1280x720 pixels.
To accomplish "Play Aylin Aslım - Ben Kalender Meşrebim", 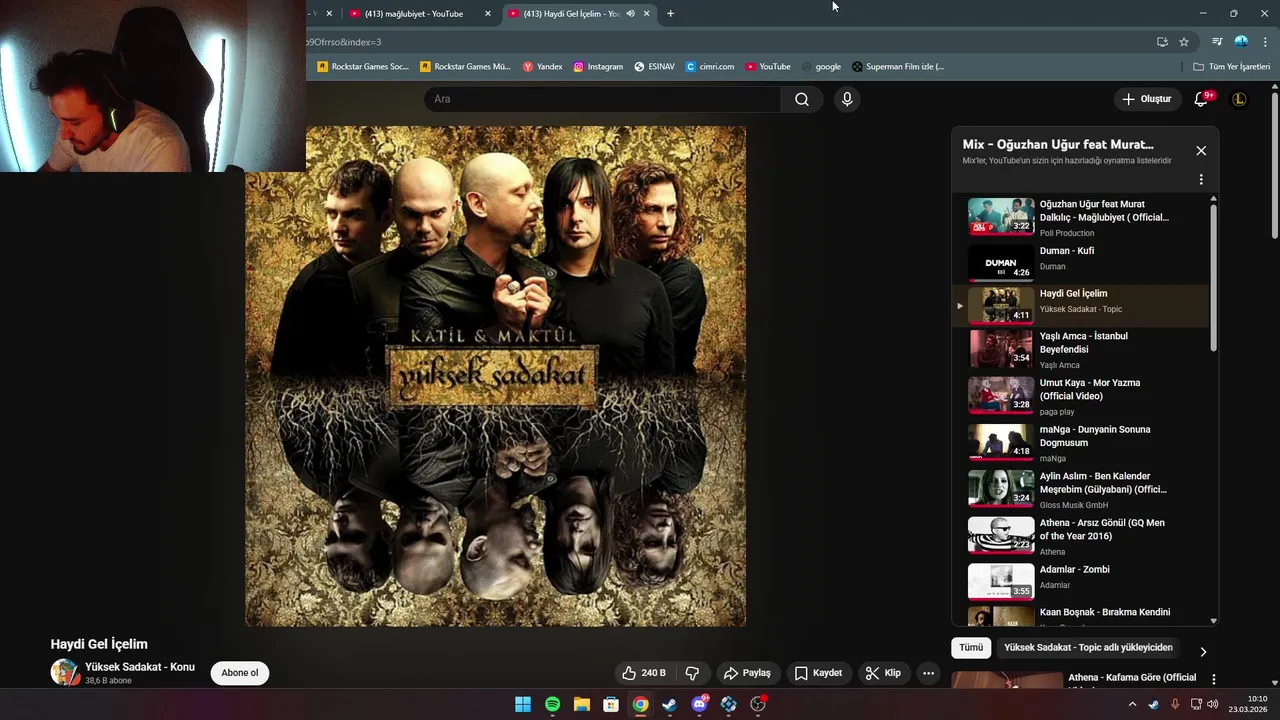I will tap(1081, 490).
